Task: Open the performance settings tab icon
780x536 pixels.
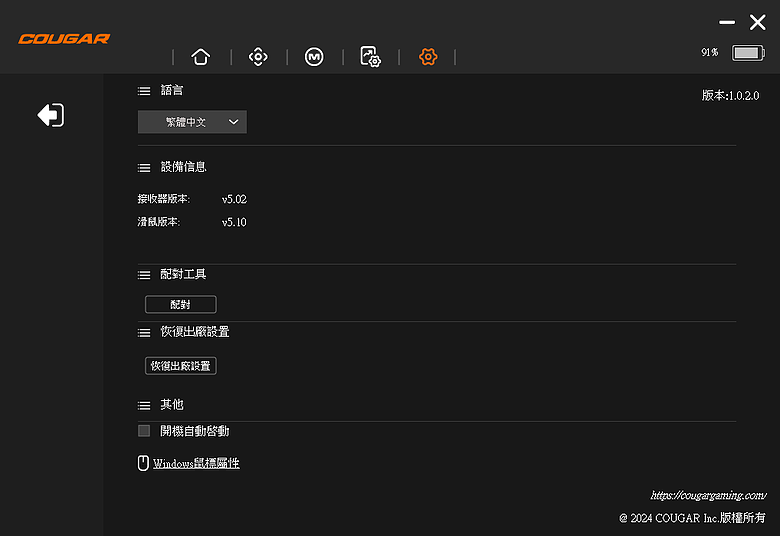Action: tap(370, 57)
